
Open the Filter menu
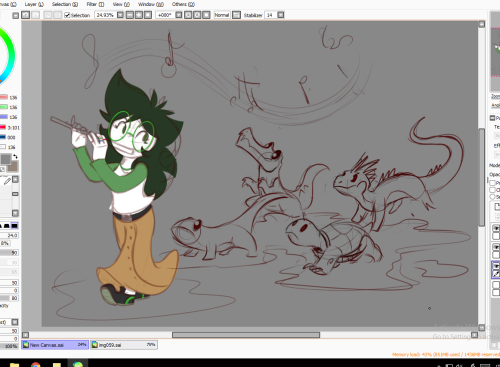95,4
